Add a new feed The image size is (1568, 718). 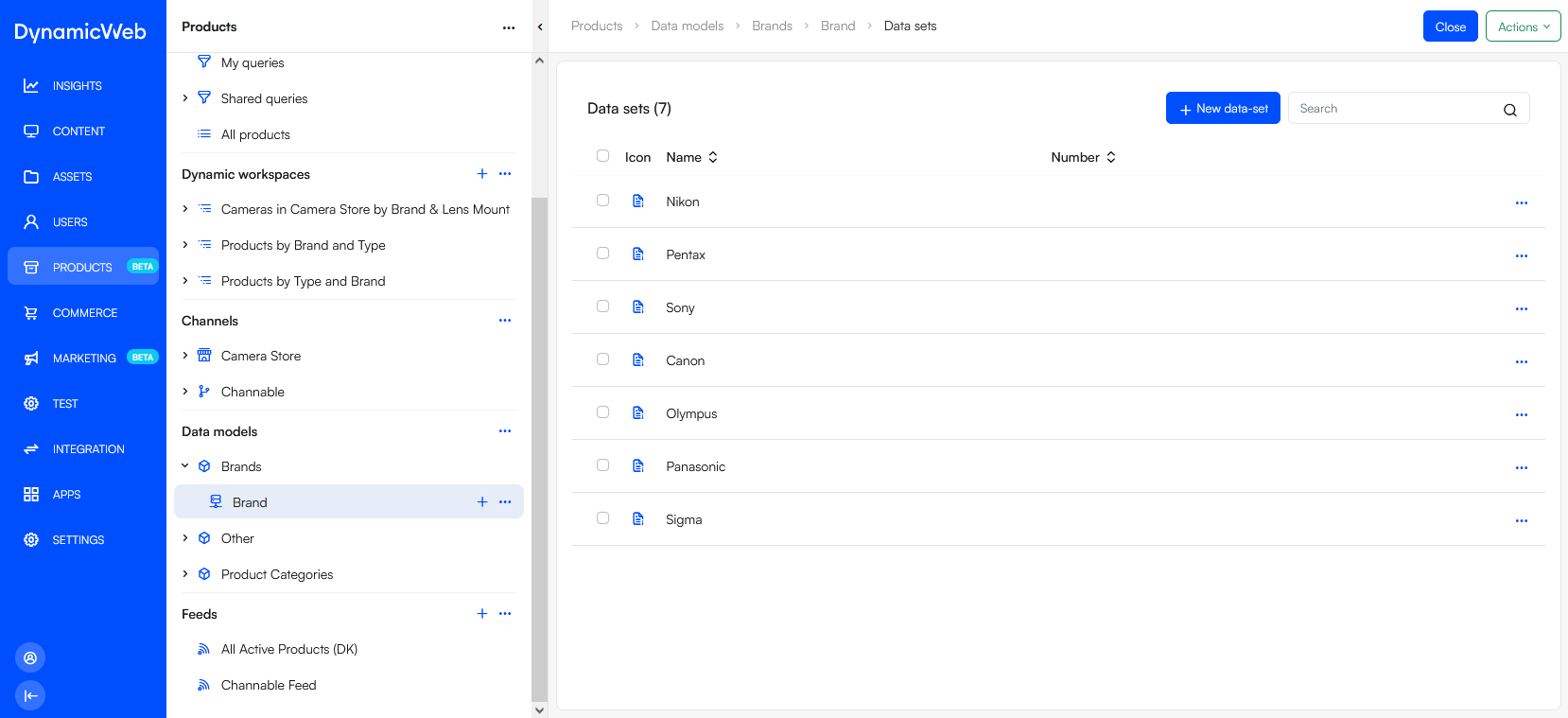[x=482, y=614]
